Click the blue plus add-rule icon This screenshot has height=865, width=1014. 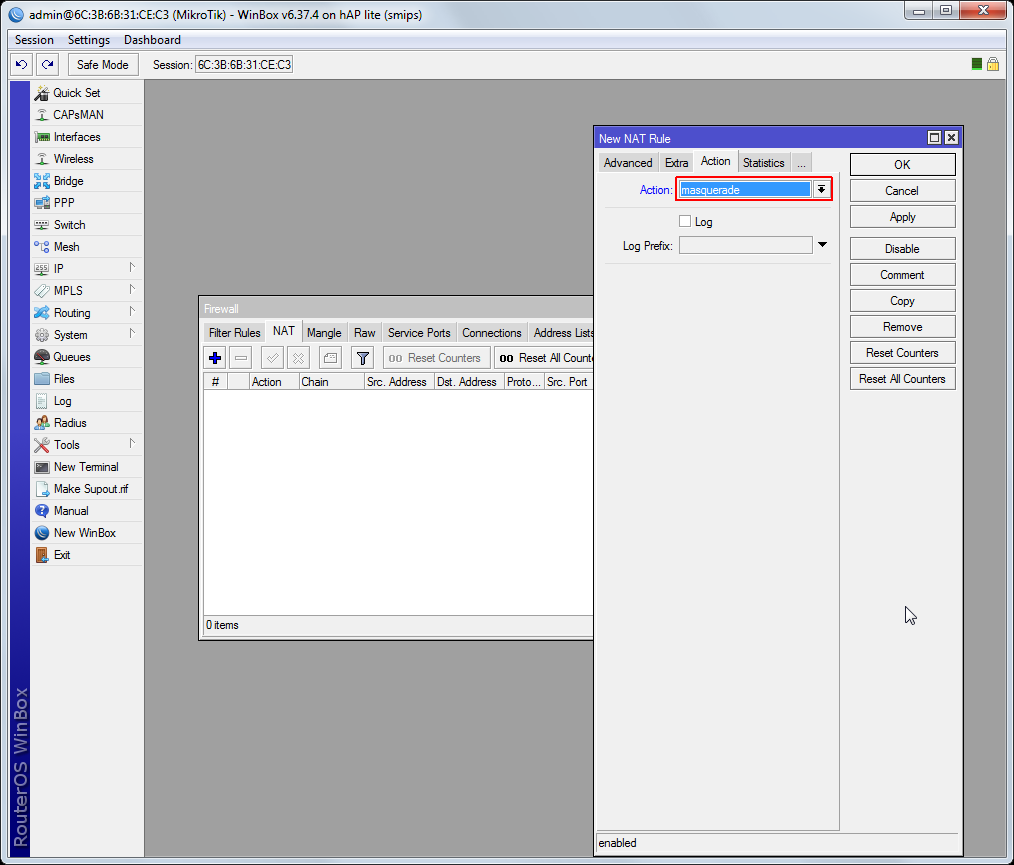[x=215, y=358]
